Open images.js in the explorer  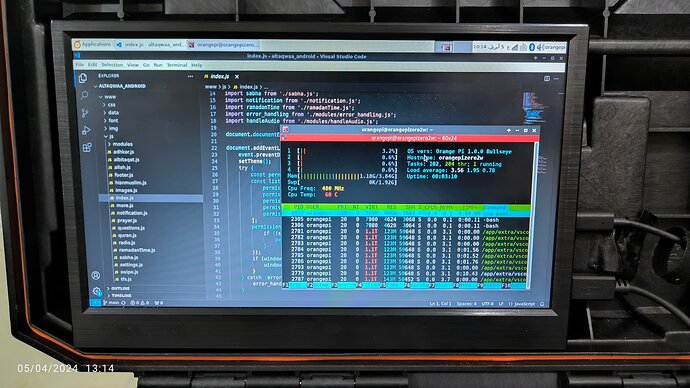click(125, 190)
